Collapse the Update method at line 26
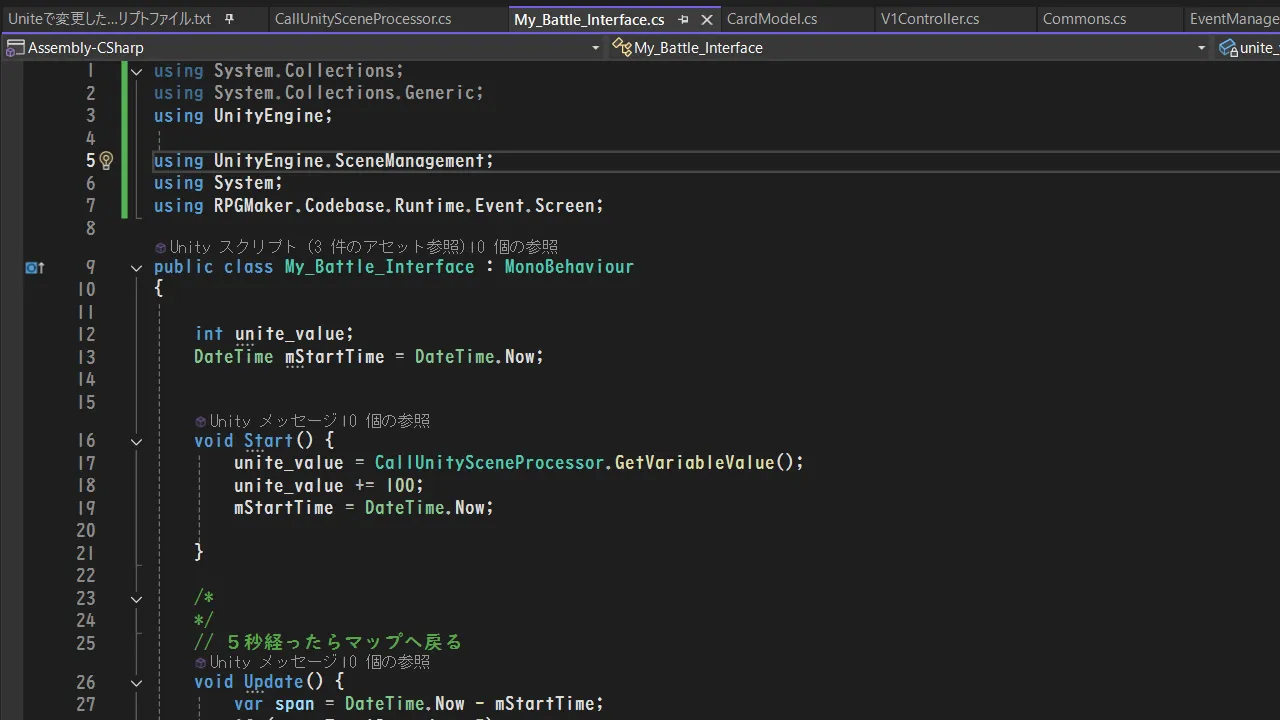This screenshot has height=720, width=1280. tap(136, 682)
